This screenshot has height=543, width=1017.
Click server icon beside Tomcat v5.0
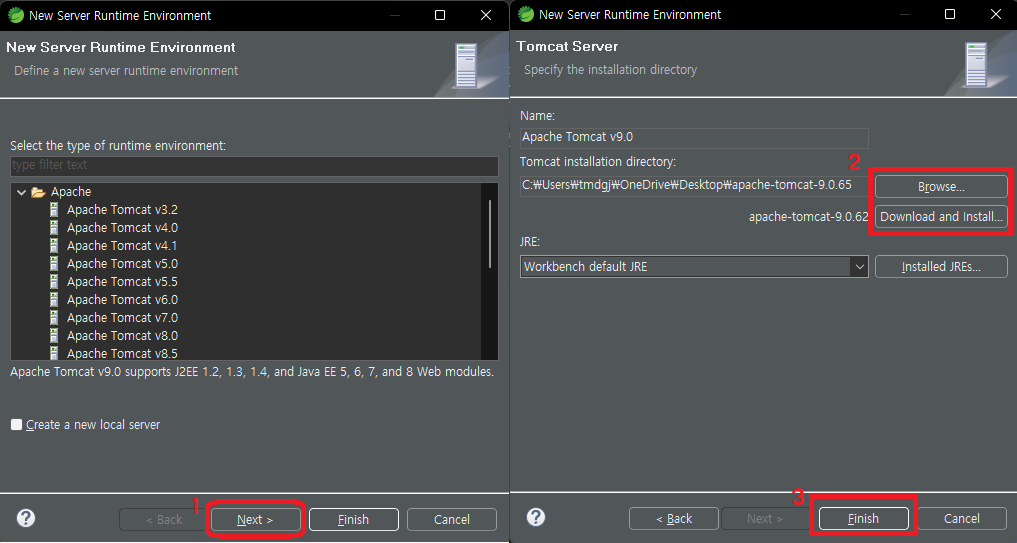point(54,263)
